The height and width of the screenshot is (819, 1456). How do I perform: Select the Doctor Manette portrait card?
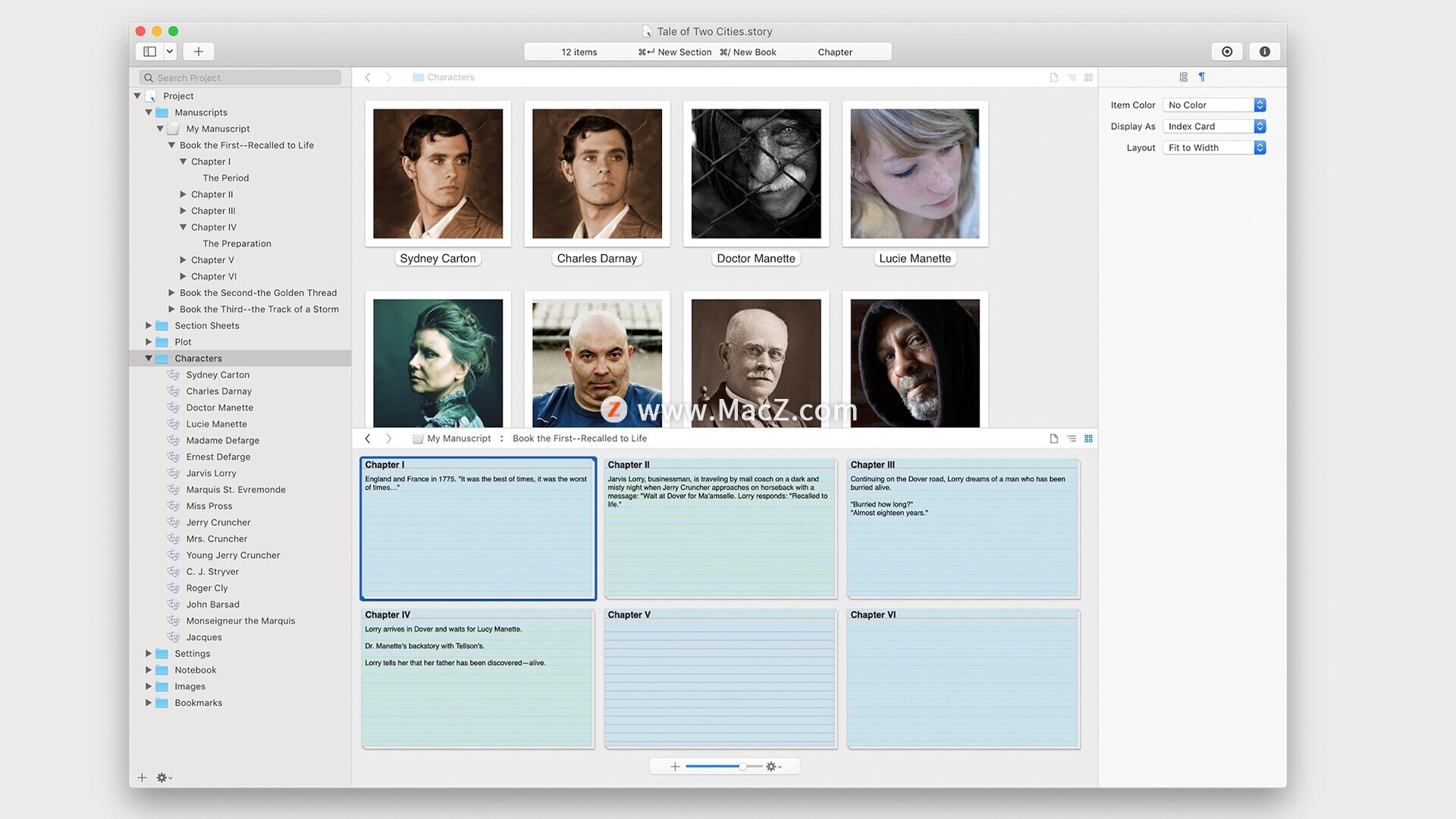pyautogui.click(x=756, y=174)
